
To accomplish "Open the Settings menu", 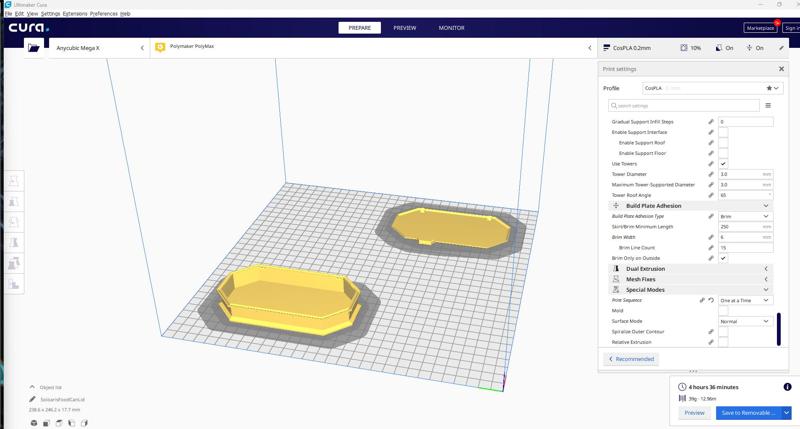I will [x=51, y=14].
